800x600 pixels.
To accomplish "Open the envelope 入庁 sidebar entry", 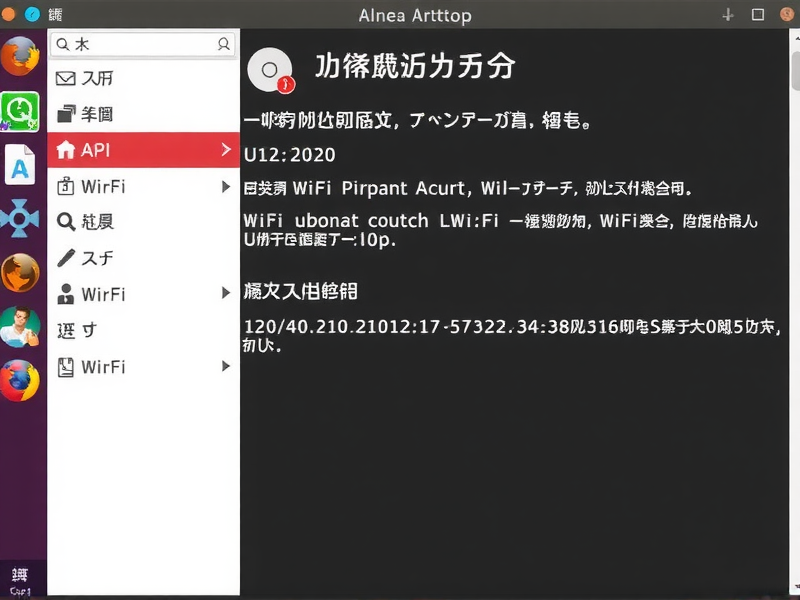I will 65,78.
